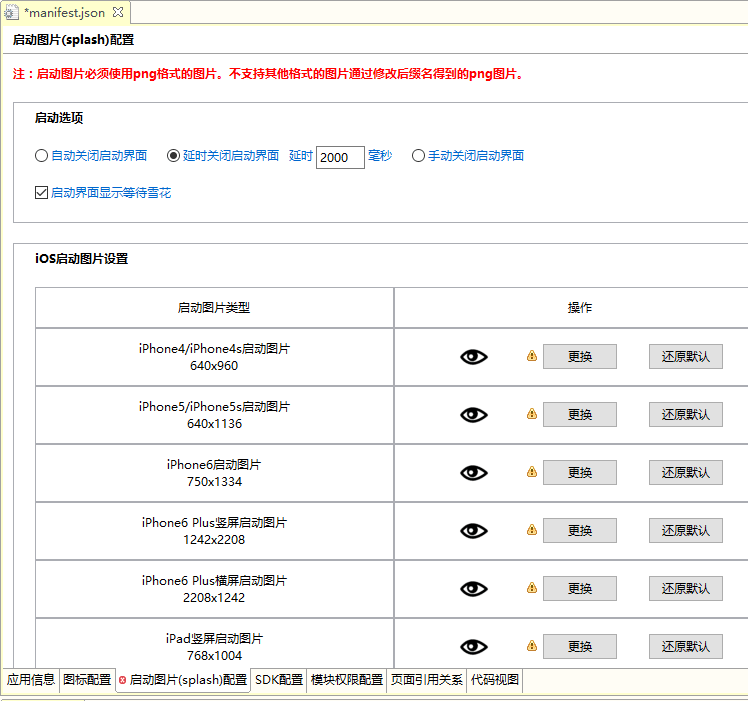Click the delay milliseconds input field
This screenshot has width=748, height=701.
click(x=340, y=157)
